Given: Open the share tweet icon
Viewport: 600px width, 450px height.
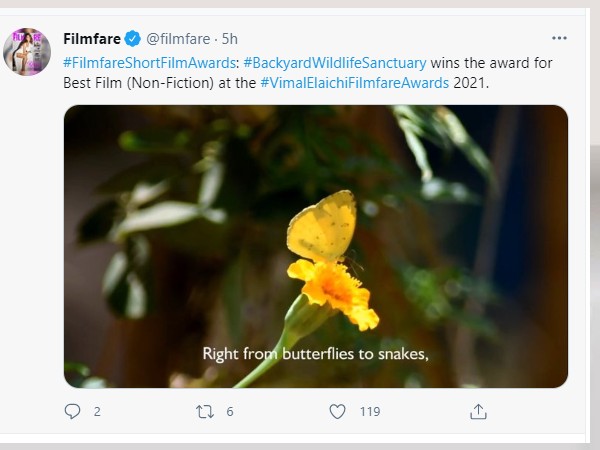Looking at the screenshot, I should (478, 411).
